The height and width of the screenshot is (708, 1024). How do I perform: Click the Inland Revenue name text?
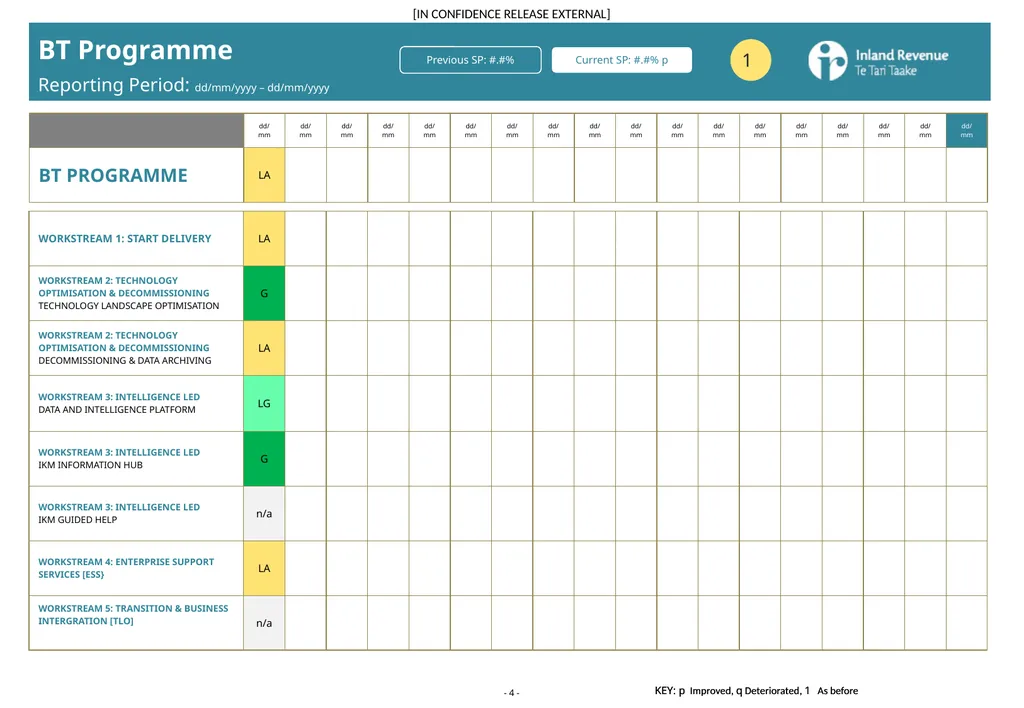(902, 55)
